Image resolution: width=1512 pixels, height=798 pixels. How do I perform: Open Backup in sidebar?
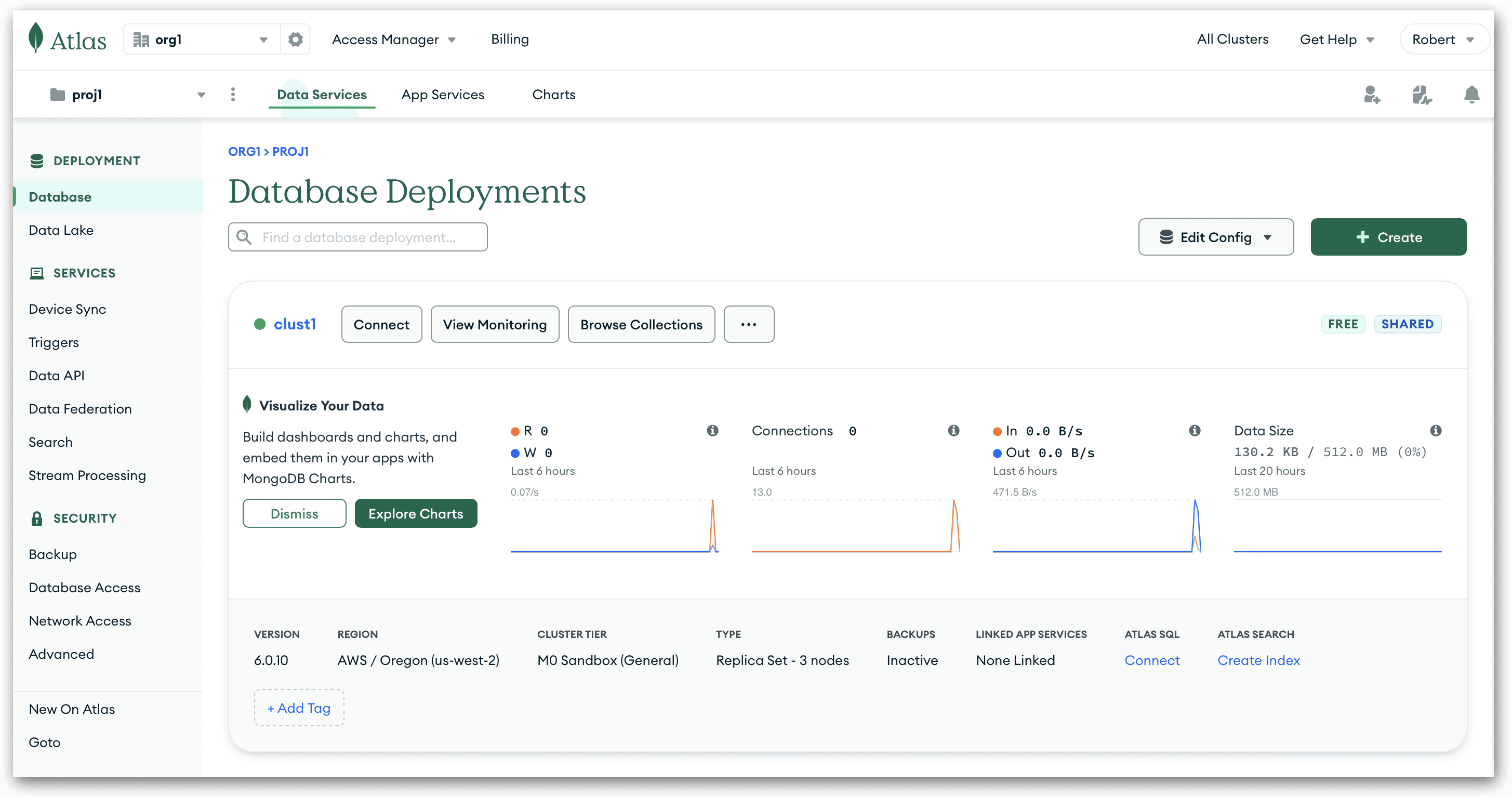tap(53, 554)
